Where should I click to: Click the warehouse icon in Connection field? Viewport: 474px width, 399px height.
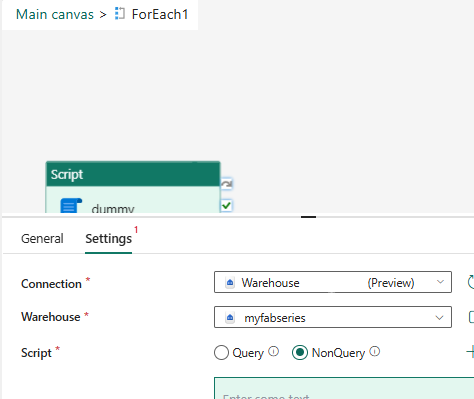pos(230,283)
